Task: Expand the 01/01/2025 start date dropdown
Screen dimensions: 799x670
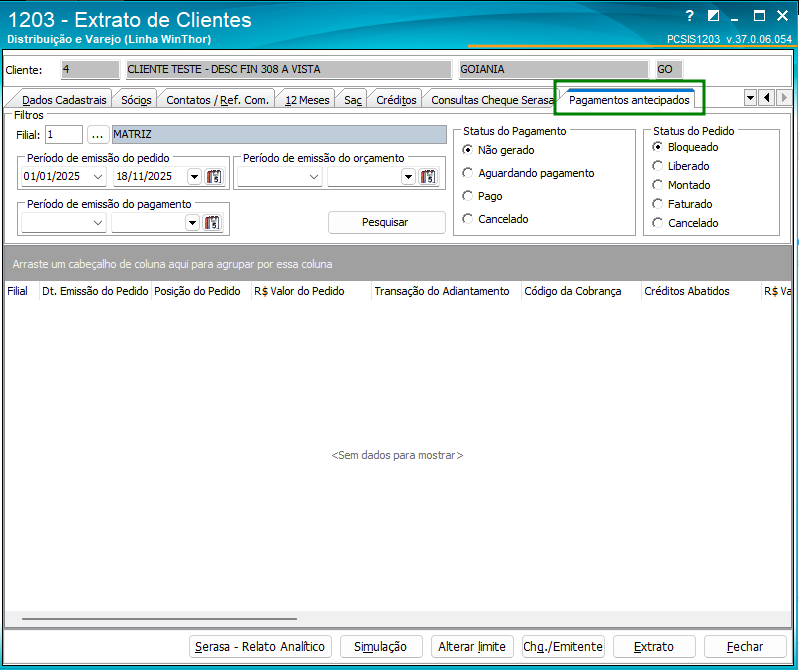Action: pyautogui.click(x=98, y=177)
